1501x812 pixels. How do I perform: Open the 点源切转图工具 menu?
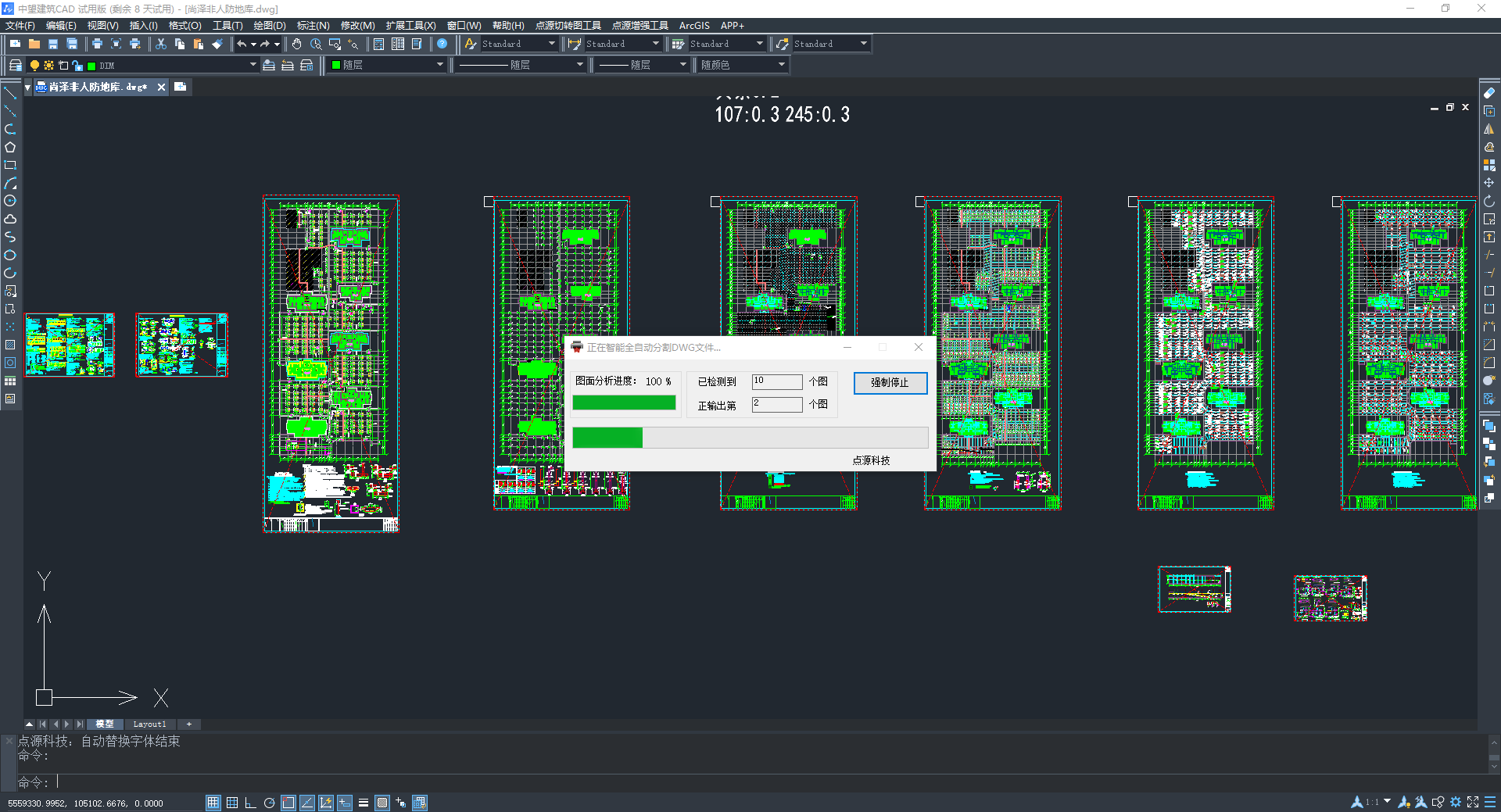coord(568,26)
